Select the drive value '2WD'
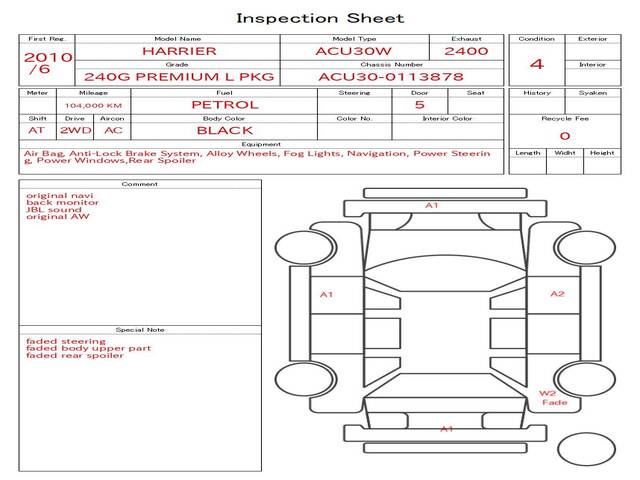Viewport: 640px width, 480px height. (76, 131)
